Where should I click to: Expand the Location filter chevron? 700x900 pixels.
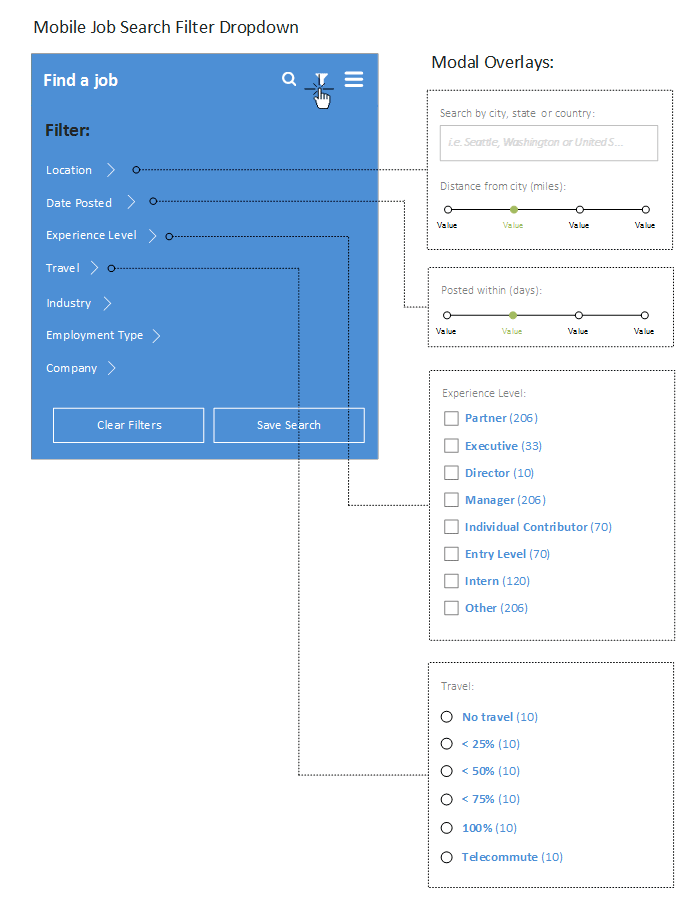111,170
